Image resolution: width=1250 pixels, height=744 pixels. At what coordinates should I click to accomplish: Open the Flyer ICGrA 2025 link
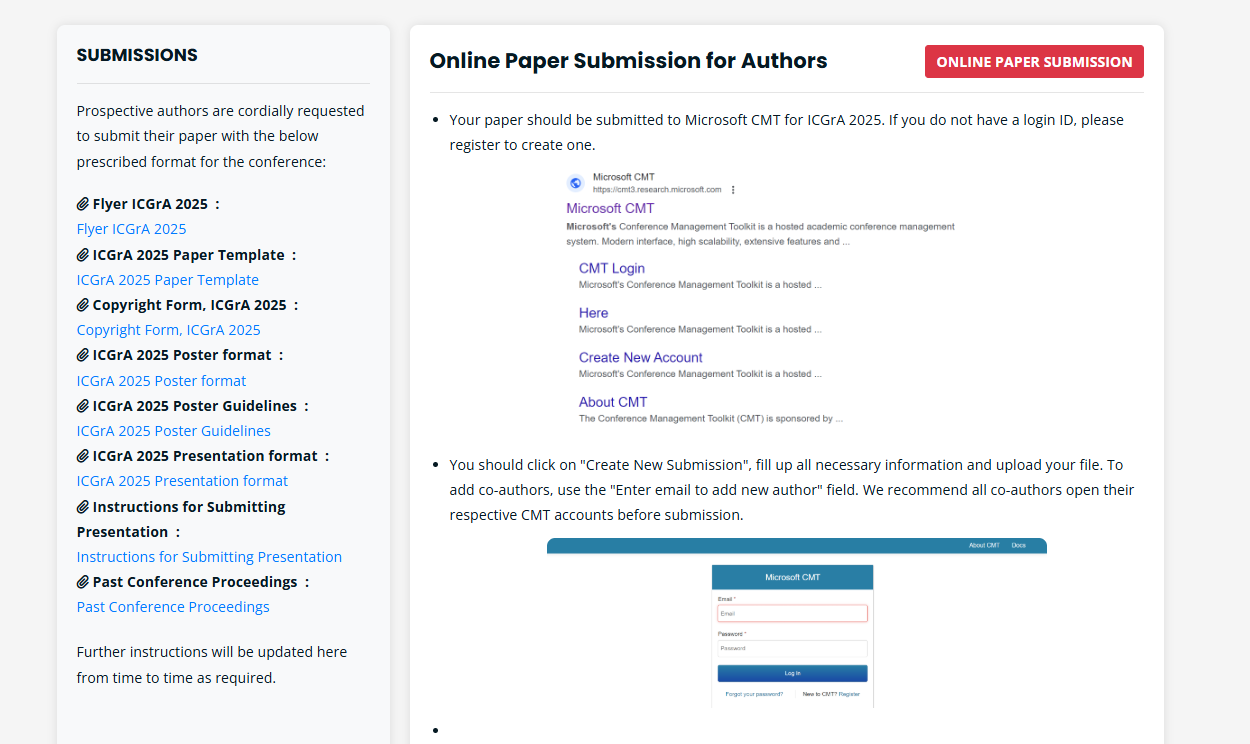tap(131, 229)
